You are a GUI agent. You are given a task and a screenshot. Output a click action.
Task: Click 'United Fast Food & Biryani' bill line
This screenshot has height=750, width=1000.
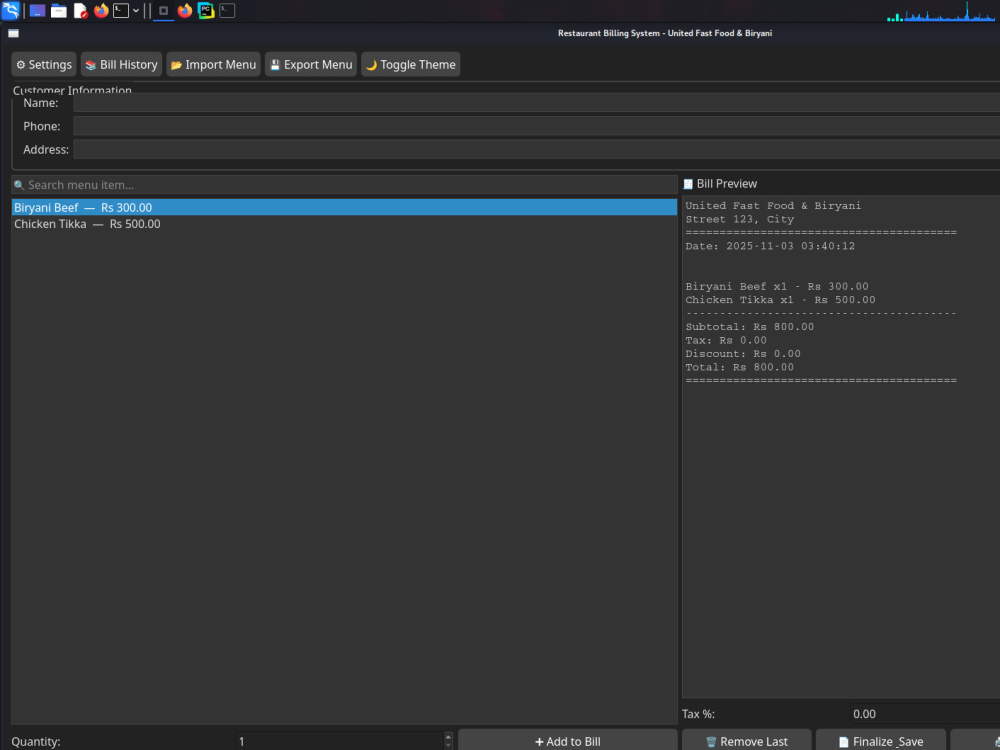coord(773,205)
